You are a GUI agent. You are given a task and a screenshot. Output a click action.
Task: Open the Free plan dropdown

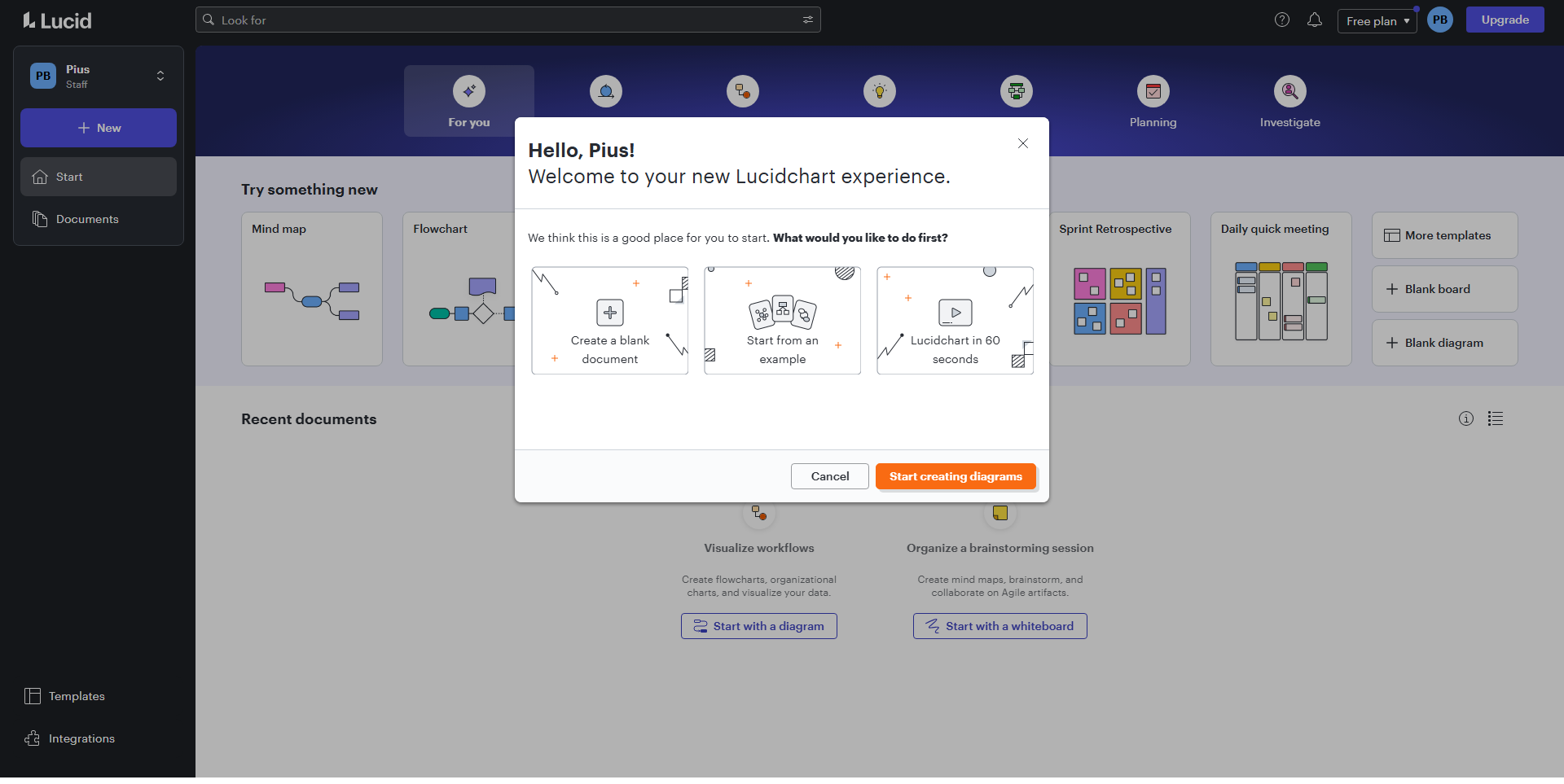1377,21
